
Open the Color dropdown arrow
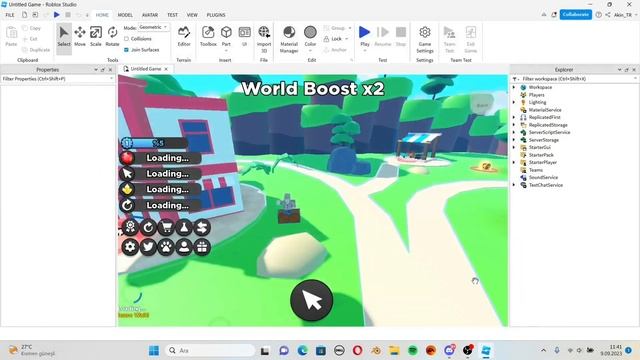click(x=310, y=51)
